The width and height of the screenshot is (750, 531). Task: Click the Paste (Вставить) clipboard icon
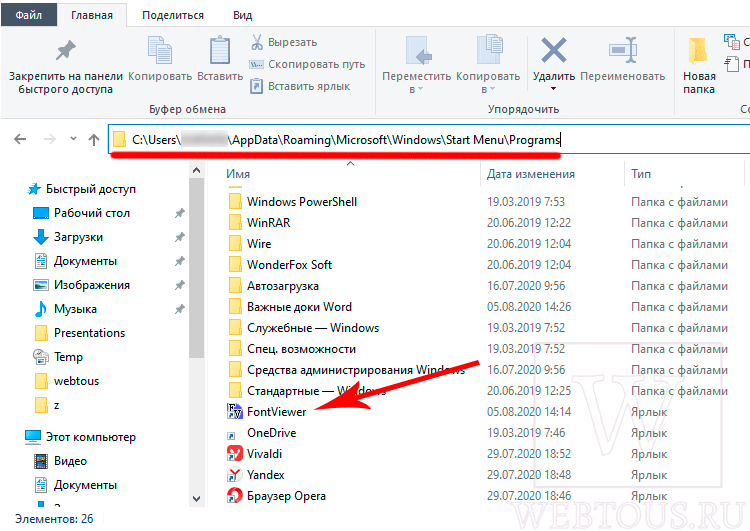(x=220, y=50)
